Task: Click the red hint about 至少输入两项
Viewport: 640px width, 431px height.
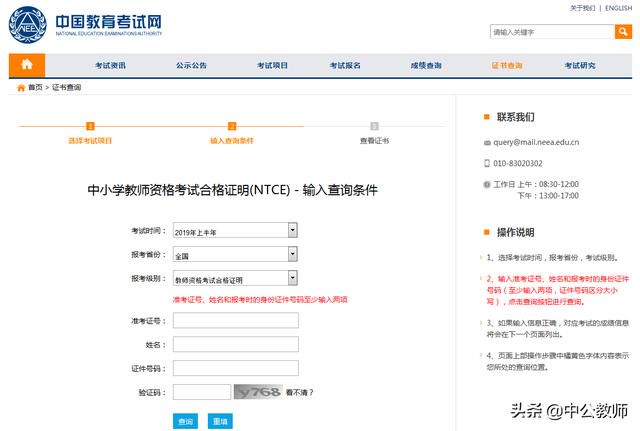Action: click(260, 300)
